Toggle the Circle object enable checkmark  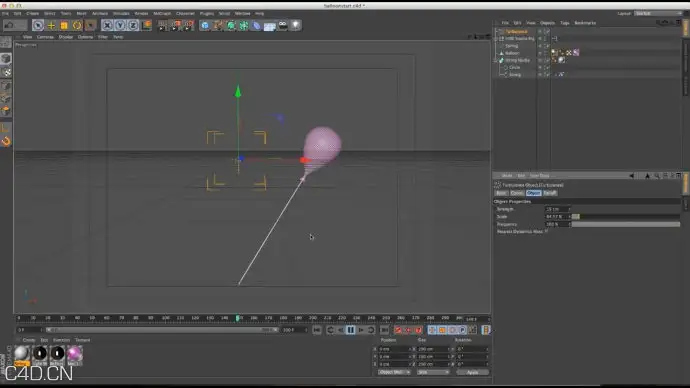(x=547, y=68)
